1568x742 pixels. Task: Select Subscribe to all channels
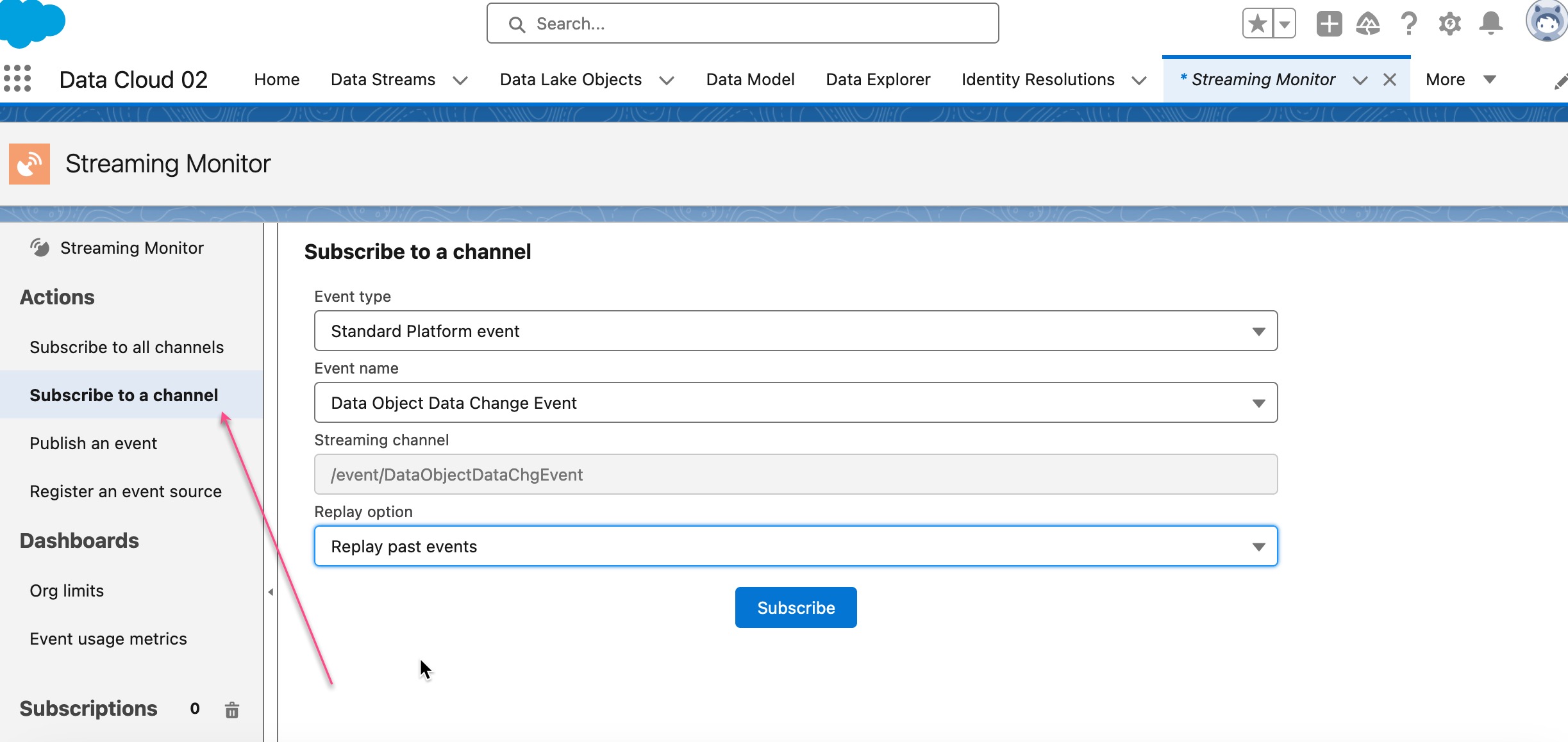pyautogui.click(x=127, y=347)
